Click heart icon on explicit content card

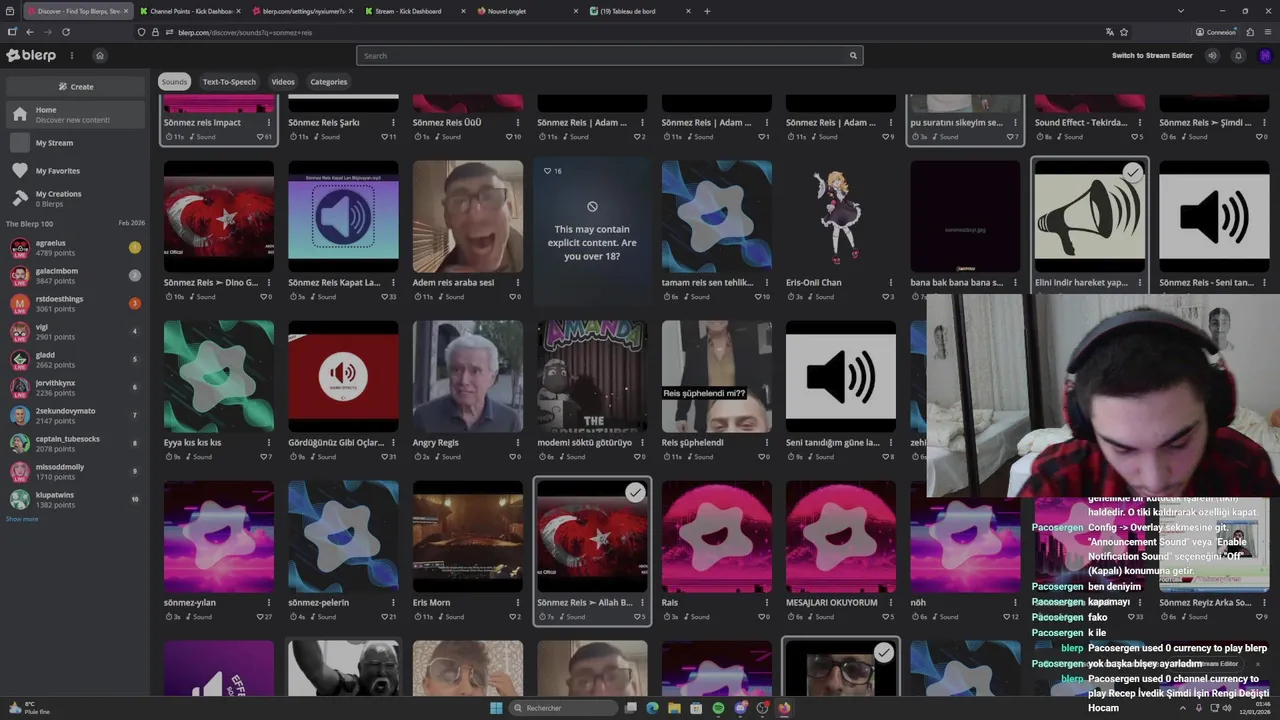(548, 171)
